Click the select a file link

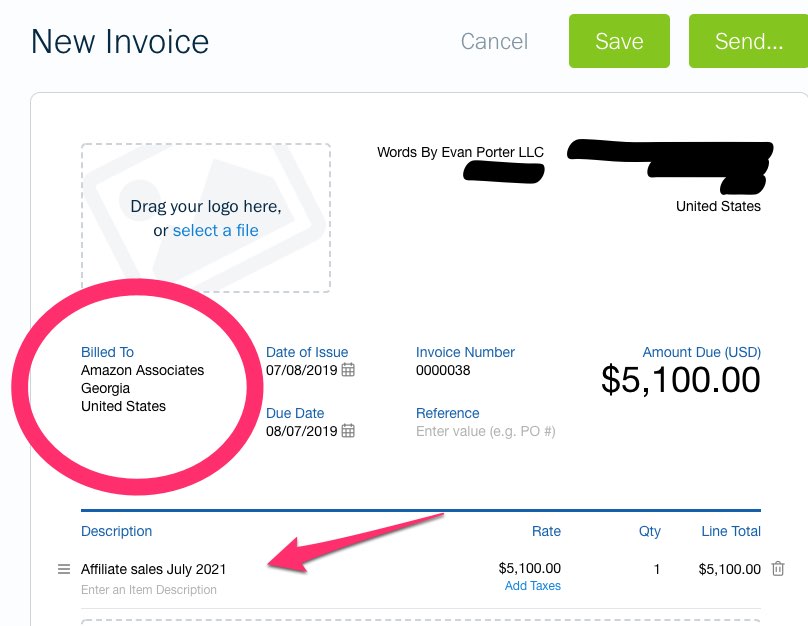[215, 230]
